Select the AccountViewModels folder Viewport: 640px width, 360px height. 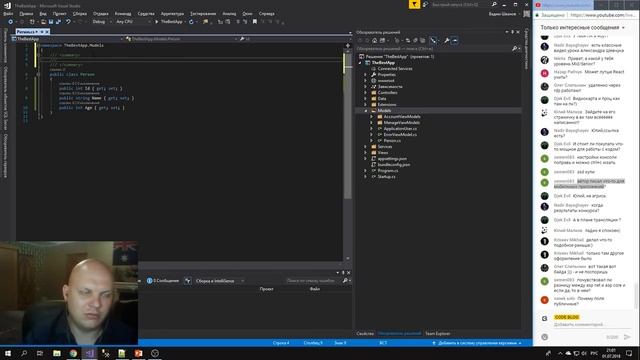pos(402,117)
